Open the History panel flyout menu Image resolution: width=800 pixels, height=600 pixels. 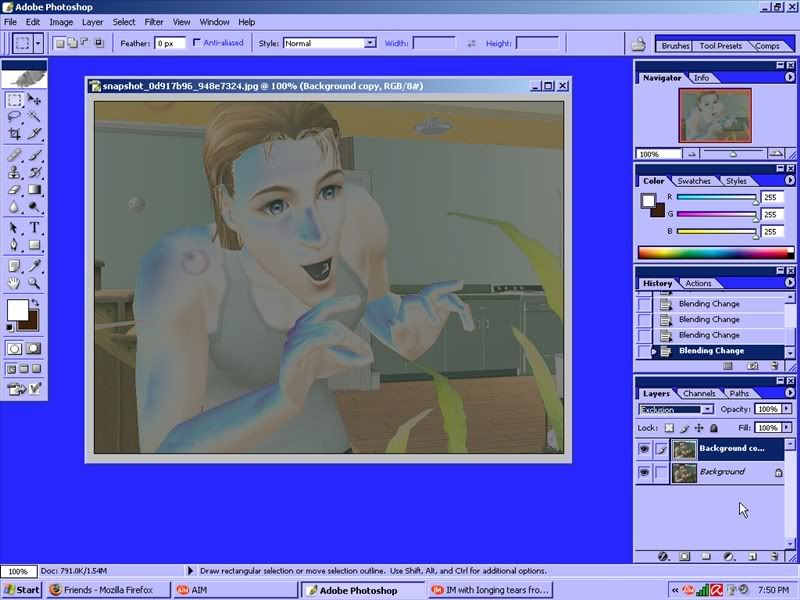click(x=790, y=282)
